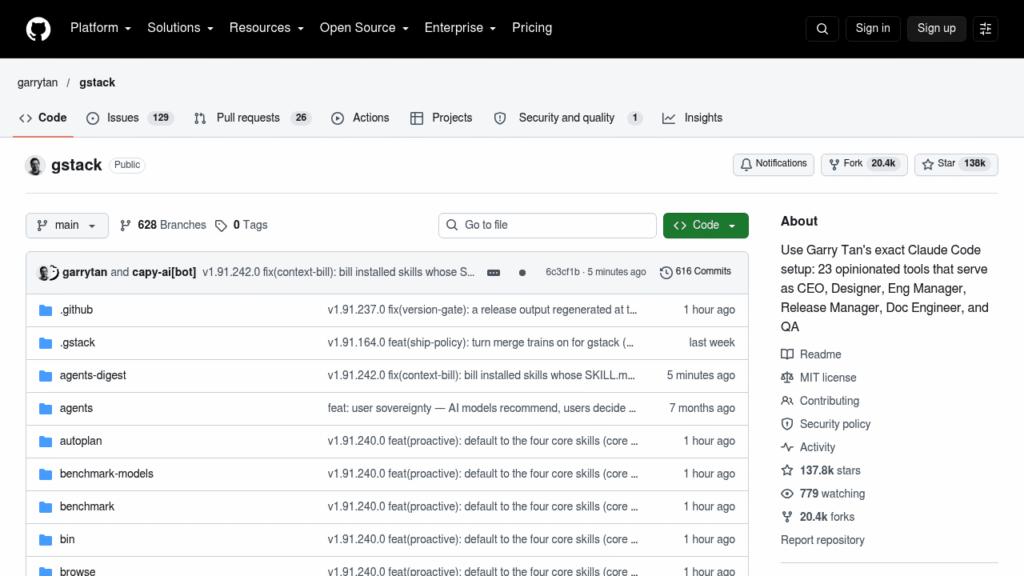Click the autoplan folder icon
The image size is (1024, 576).
click(45, 441)
